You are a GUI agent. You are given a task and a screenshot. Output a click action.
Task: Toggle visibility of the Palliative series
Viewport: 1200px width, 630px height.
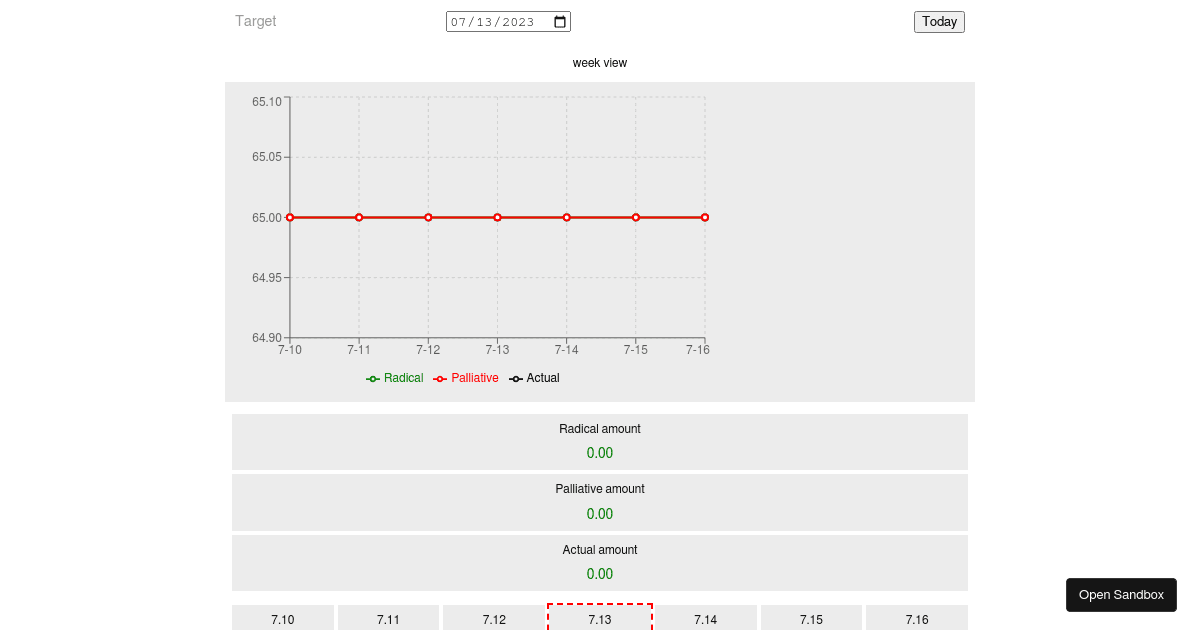pyautogui.click(x=466, y=378)
